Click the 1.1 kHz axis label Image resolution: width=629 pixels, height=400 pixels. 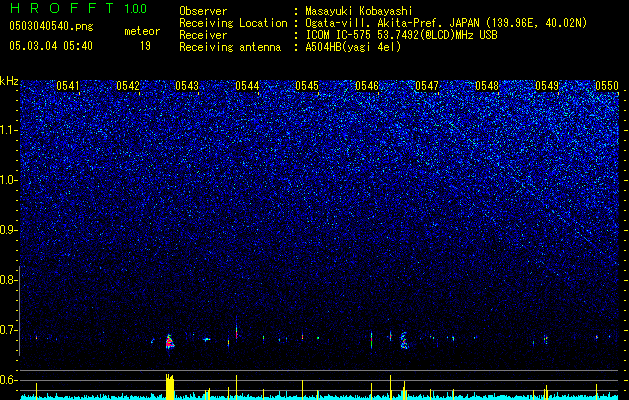tap(8, 130)
